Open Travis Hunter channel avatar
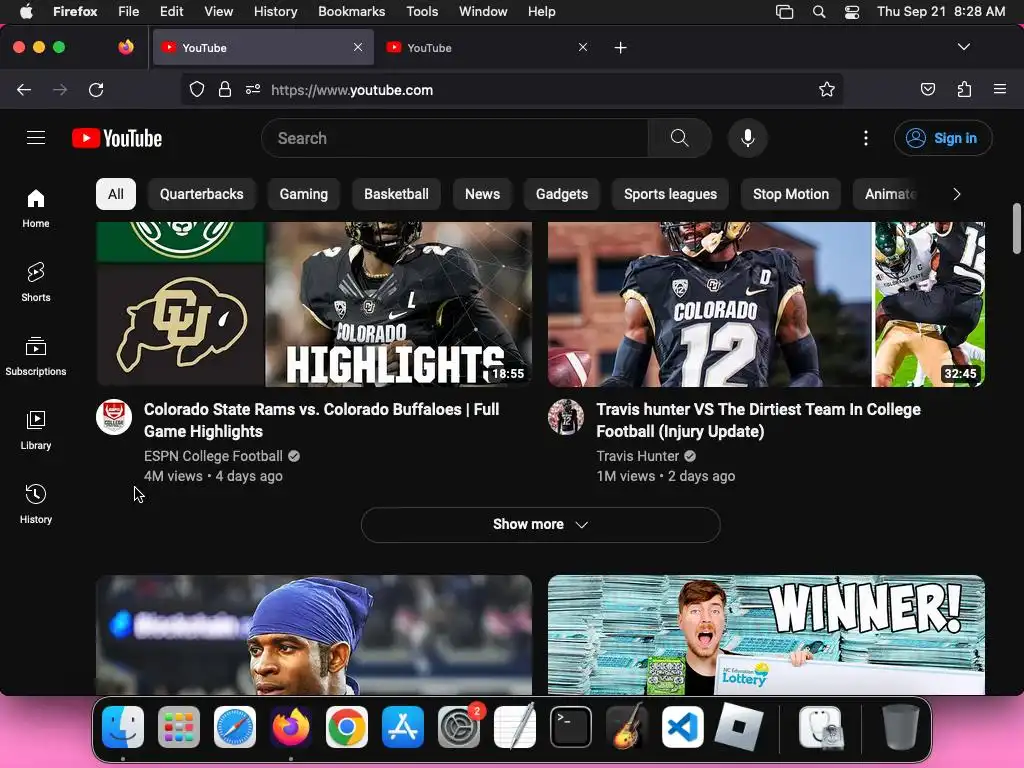1024x768 pixels. (x=566, y=417)
